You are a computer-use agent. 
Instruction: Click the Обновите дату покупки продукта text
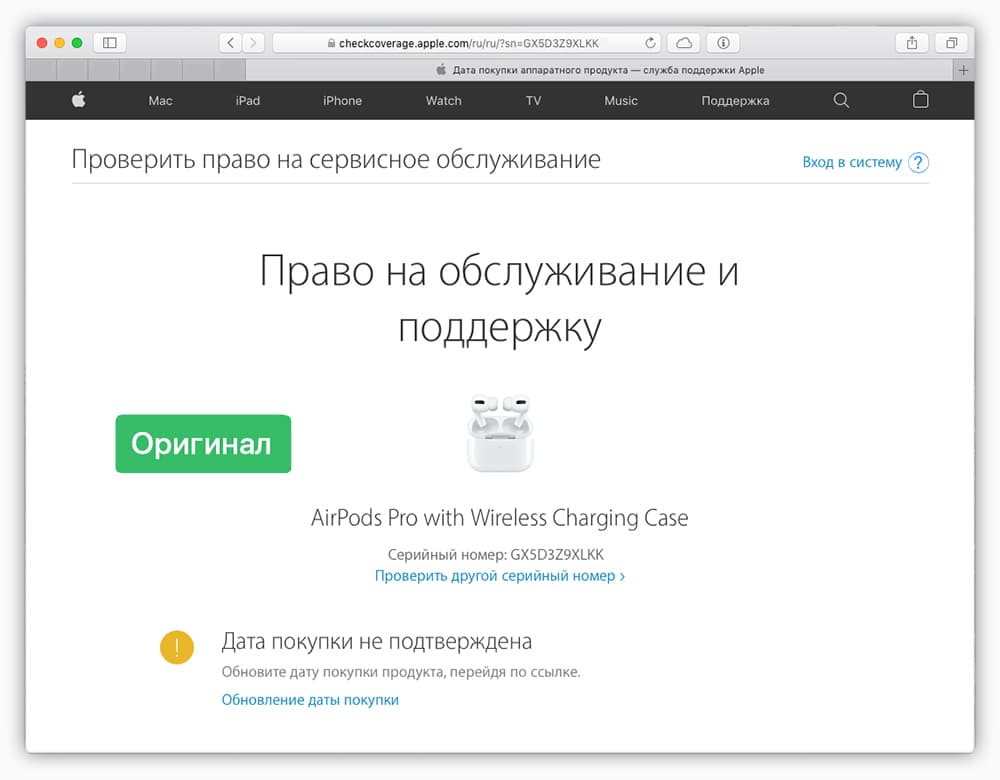click(401, 672)
